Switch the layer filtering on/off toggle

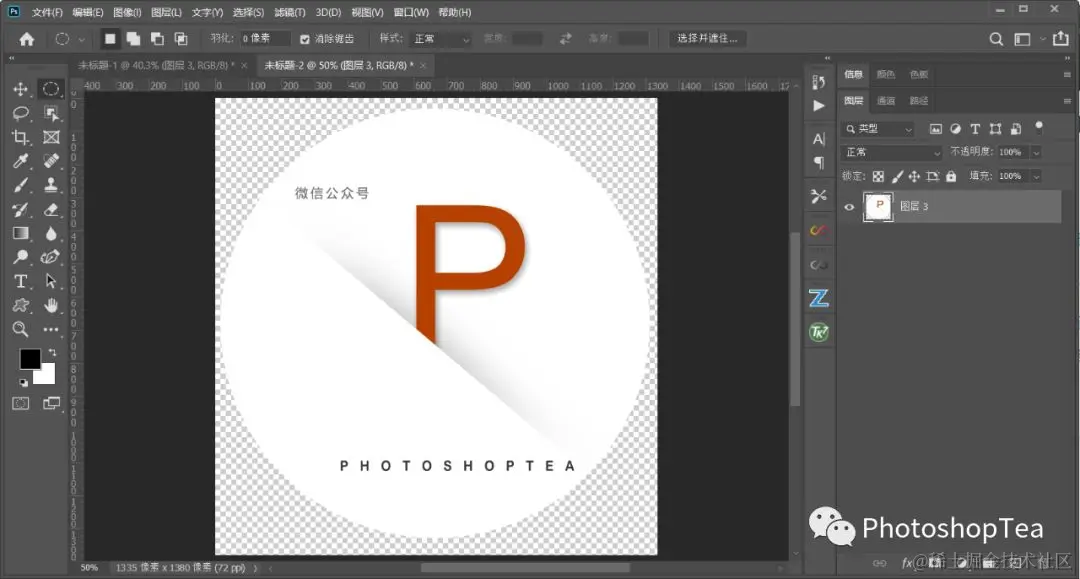pos(1039,127)
